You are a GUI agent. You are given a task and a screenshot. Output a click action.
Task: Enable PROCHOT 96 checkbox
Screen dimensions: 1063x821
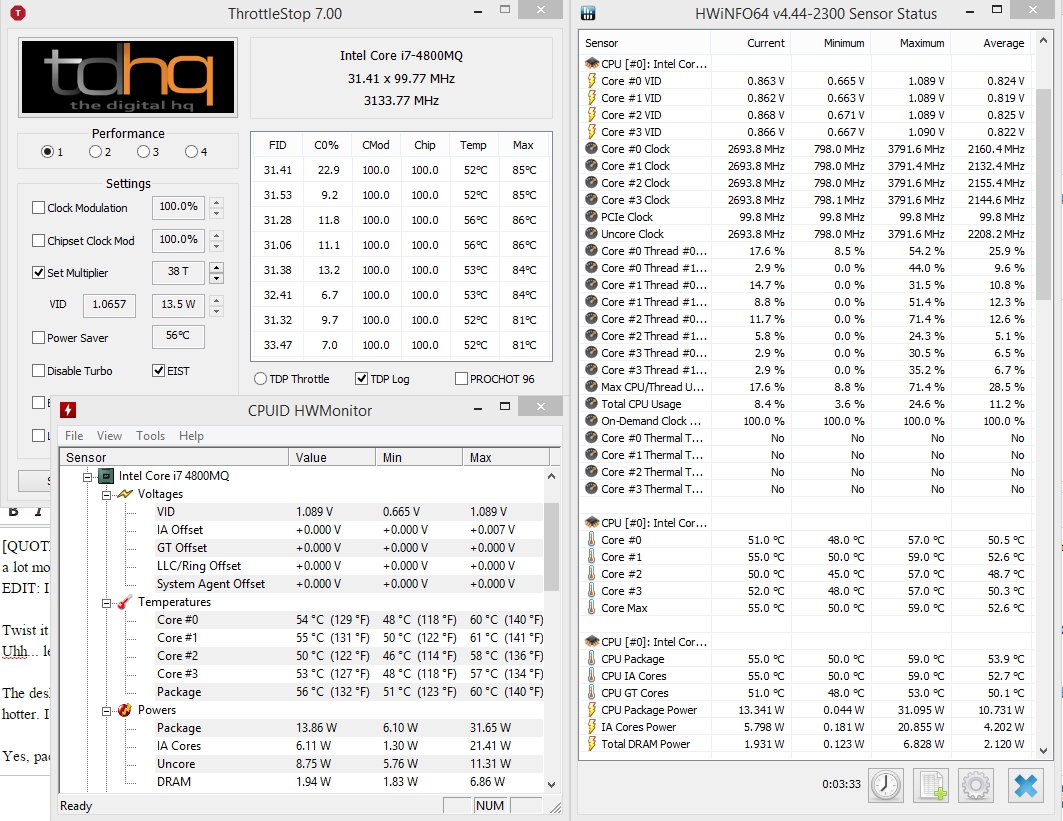461,379
